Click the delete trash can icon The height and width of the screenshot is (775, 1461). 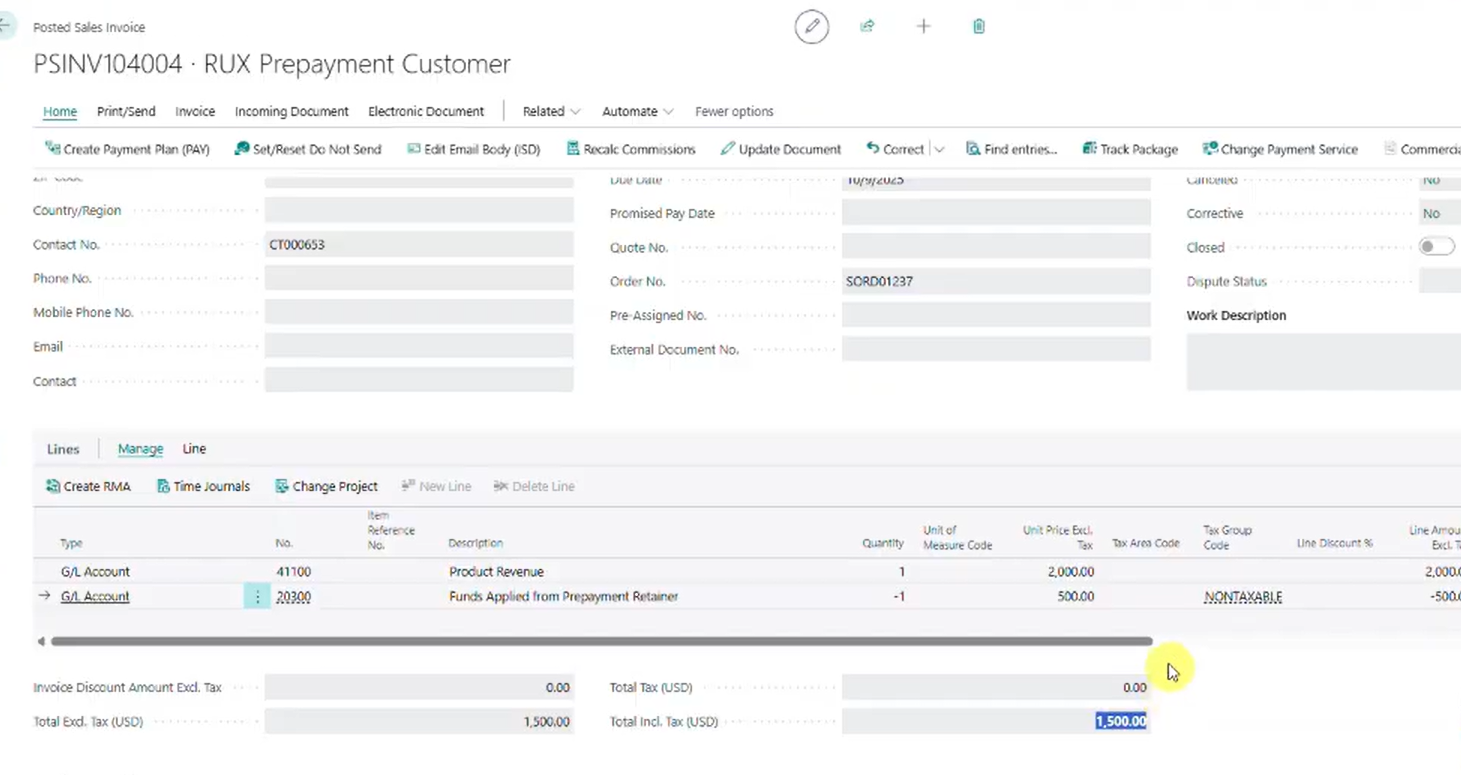coord(979,27)
